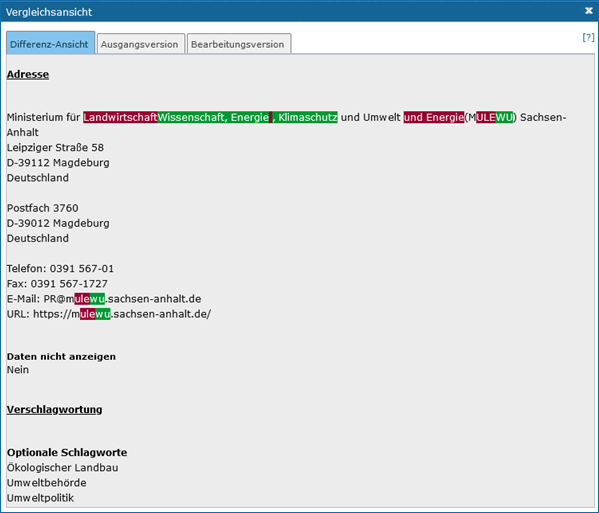
Task: Close the Vergleichsansicht dialog
Action: tap(589, 11)
